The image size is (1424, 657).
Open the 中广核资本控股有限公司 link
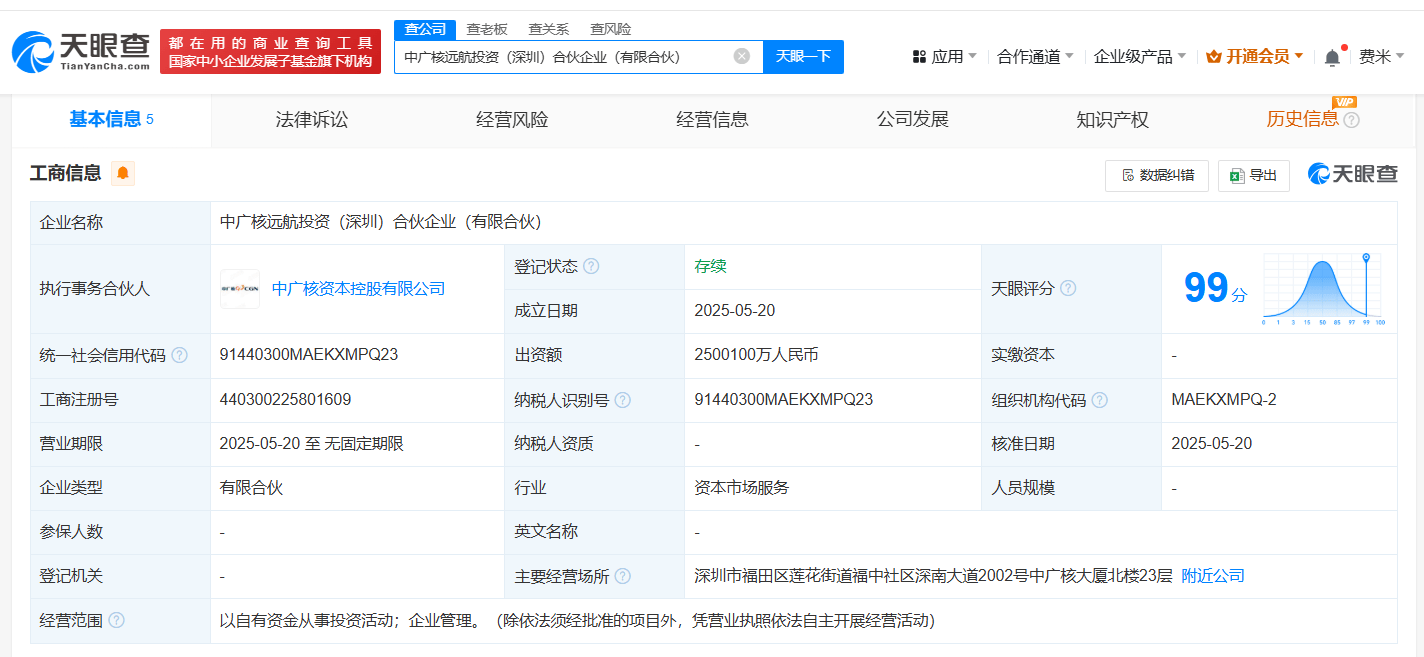pyautogui.click(x=358, y=289)
